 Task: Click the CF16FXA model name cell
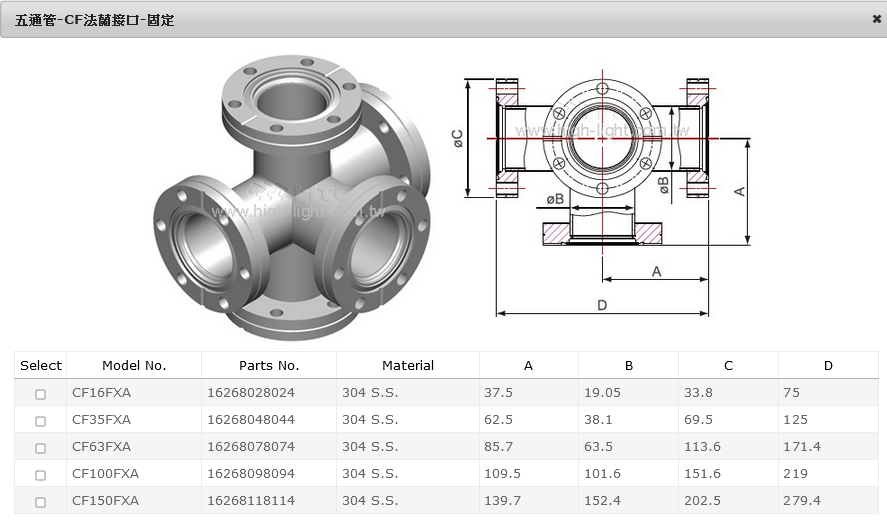(101, 393)
